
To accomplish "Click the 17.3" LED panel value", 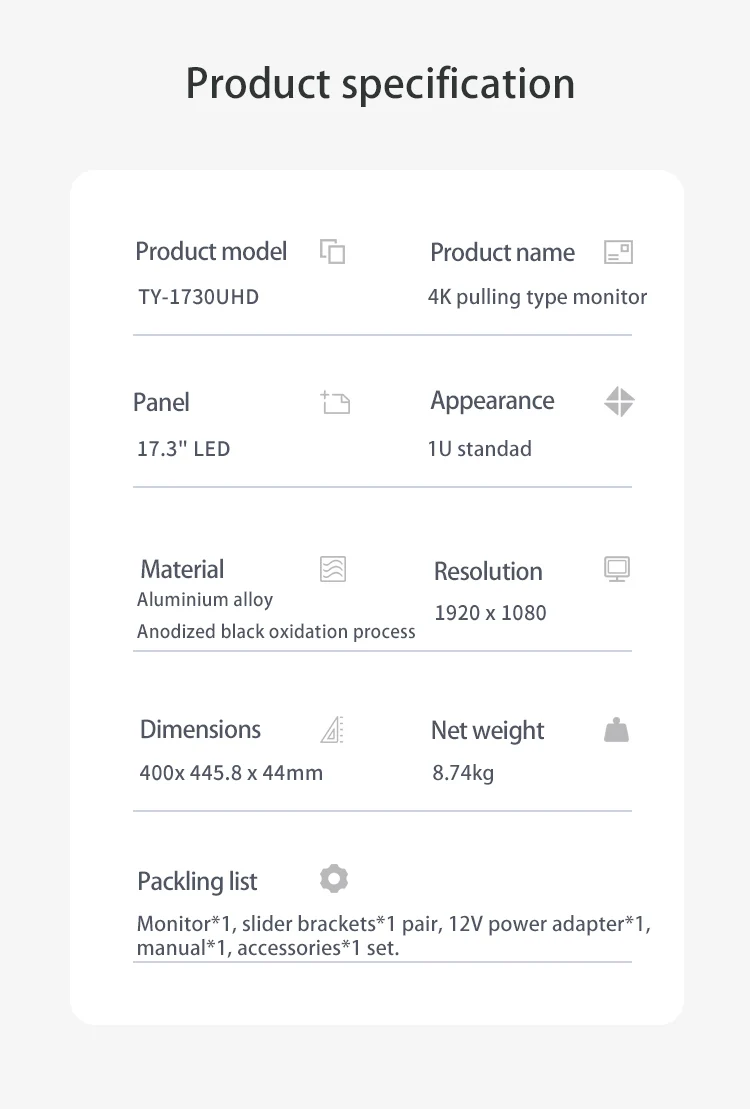I will pos(183,449).
